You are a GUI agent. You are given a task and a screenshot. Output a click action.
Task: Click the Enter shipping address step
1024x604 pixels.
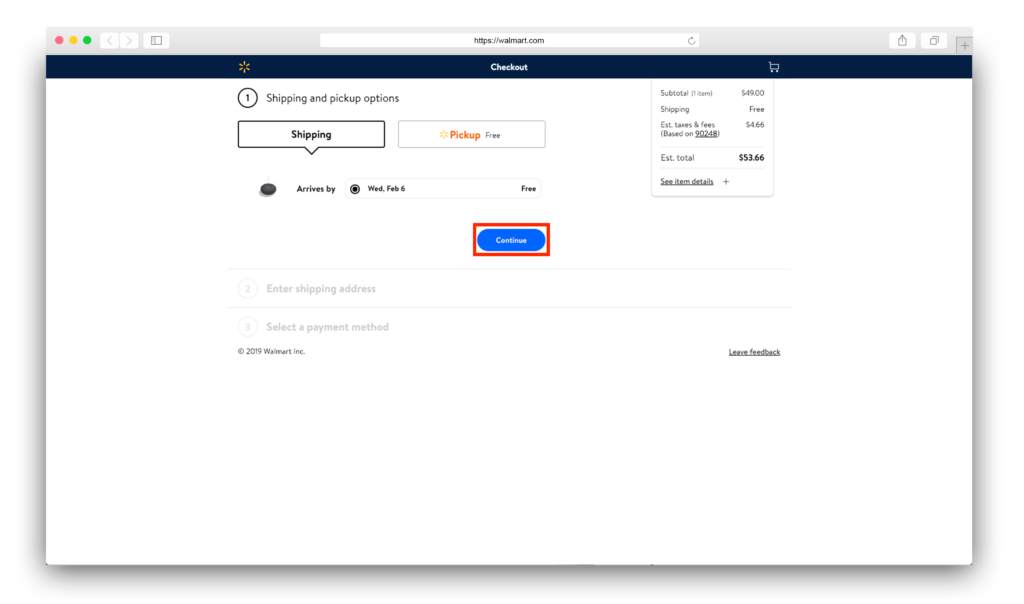click(x=321, y=289)
